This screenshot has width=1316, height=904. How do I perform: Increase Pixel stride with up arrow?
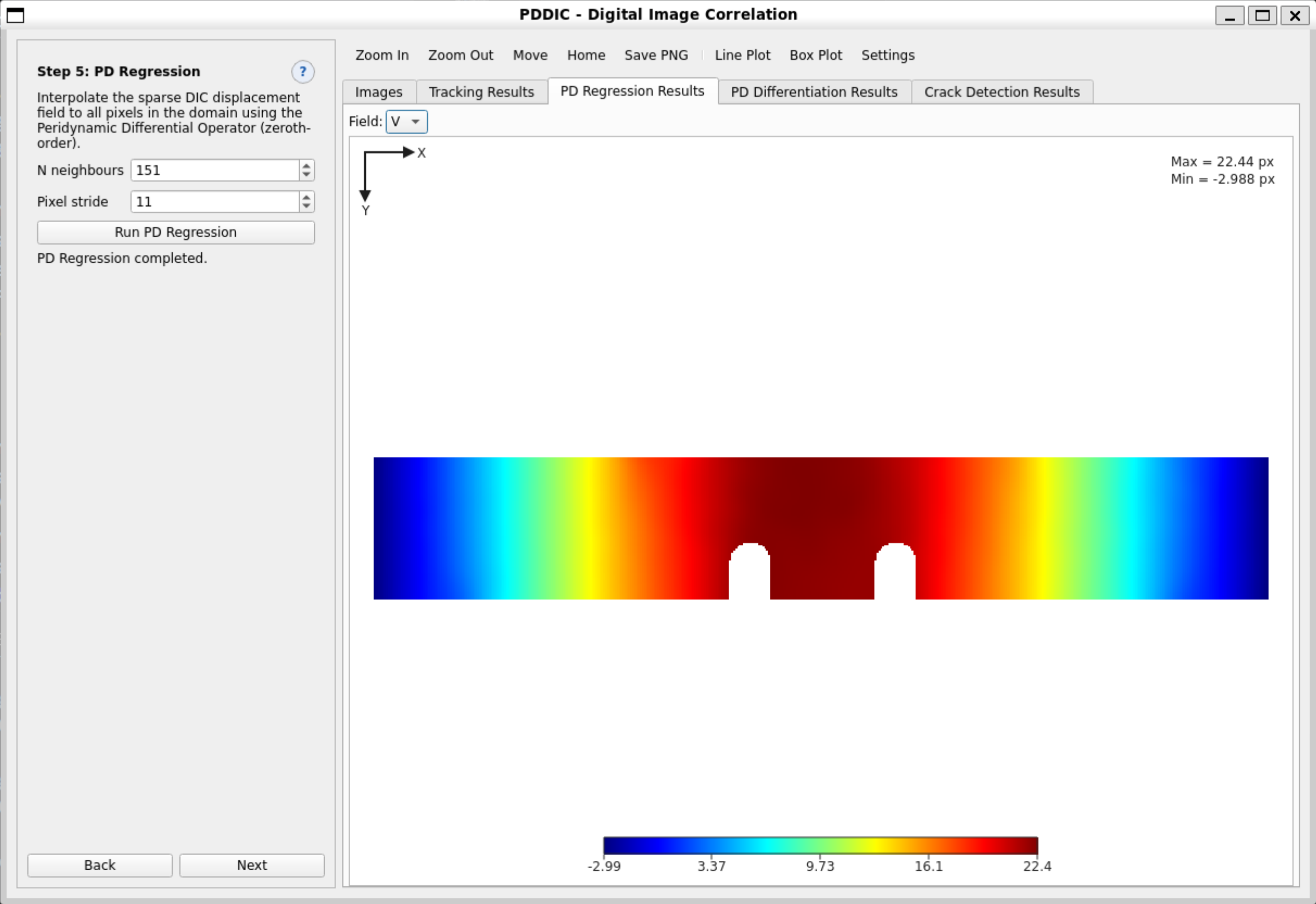coord(306,197)
